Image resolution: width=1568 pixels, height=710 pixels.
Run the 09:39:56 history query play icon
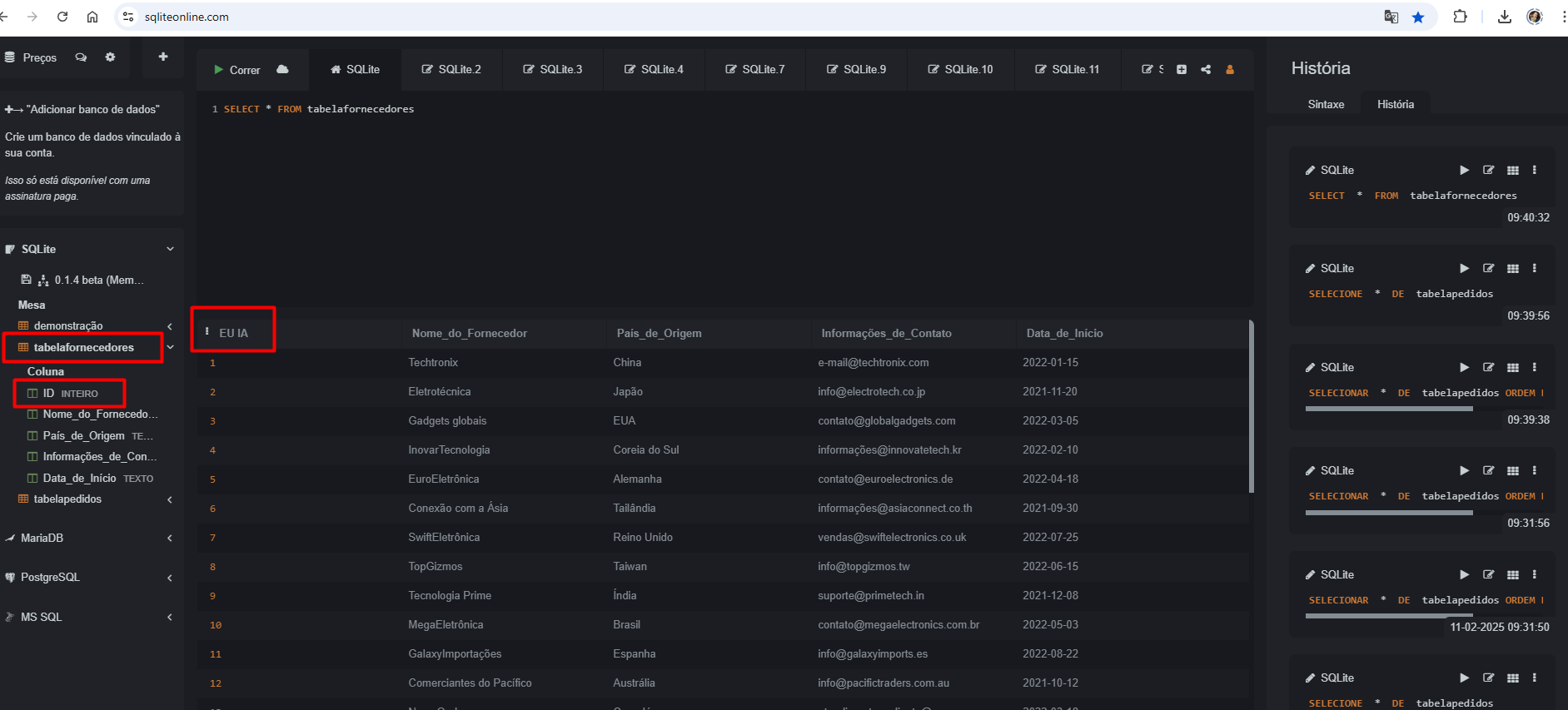(x=1464, y=268)
